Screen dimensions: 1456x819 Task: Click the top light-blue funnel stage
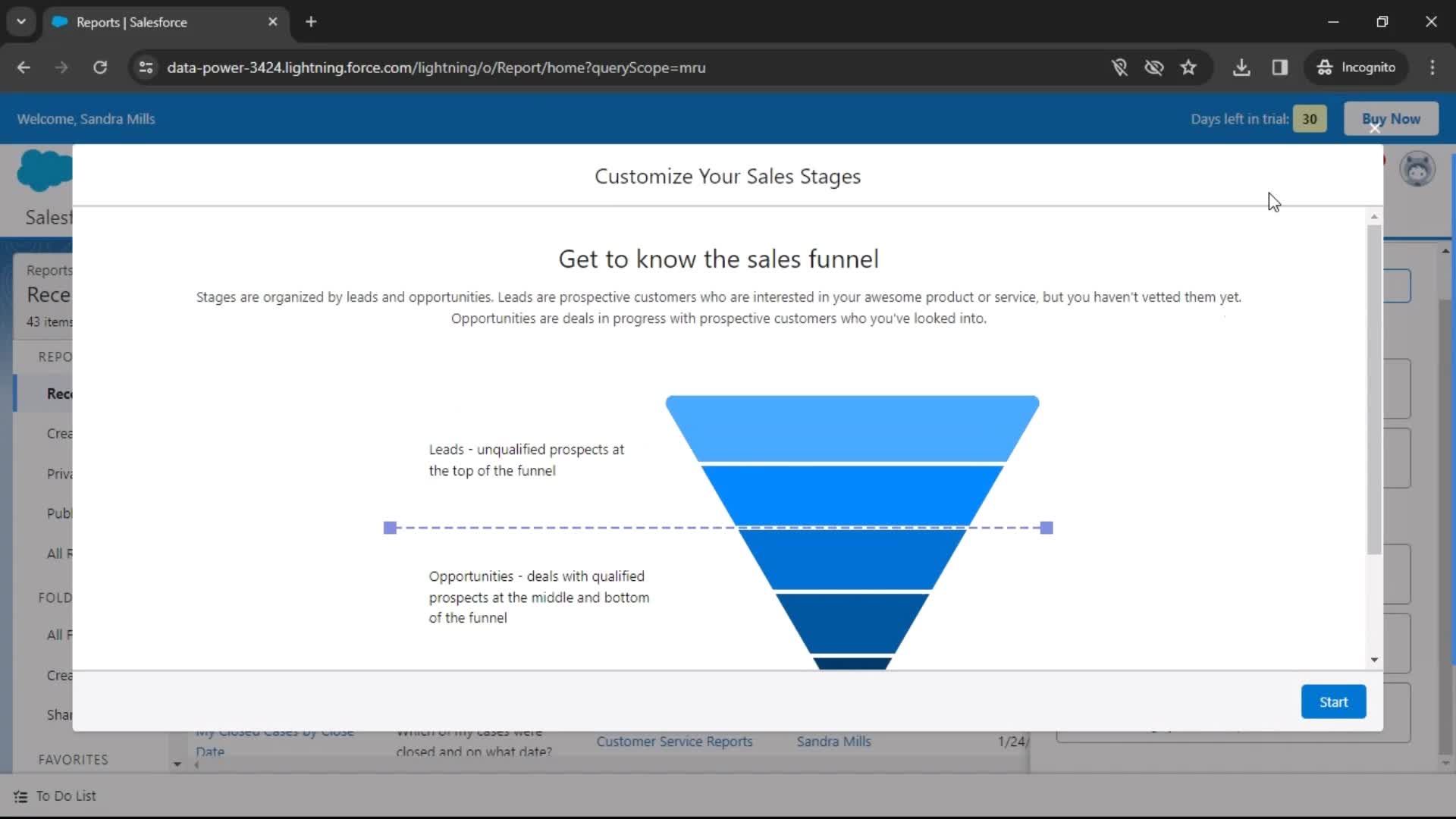[x=852, y=428]
